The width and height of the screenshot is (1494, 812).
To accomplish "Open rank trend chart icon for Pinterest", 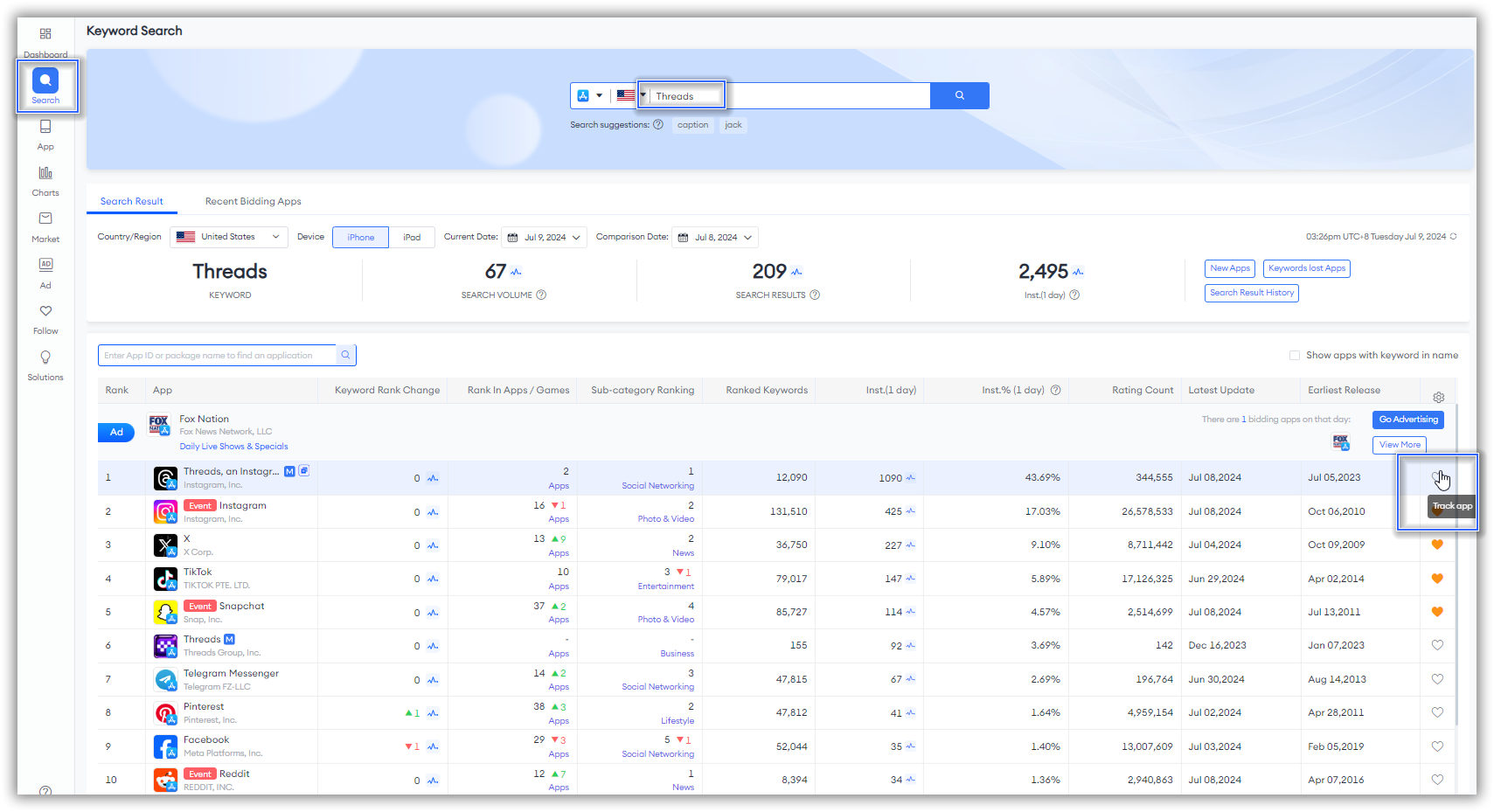I will [x=433, y=713].
